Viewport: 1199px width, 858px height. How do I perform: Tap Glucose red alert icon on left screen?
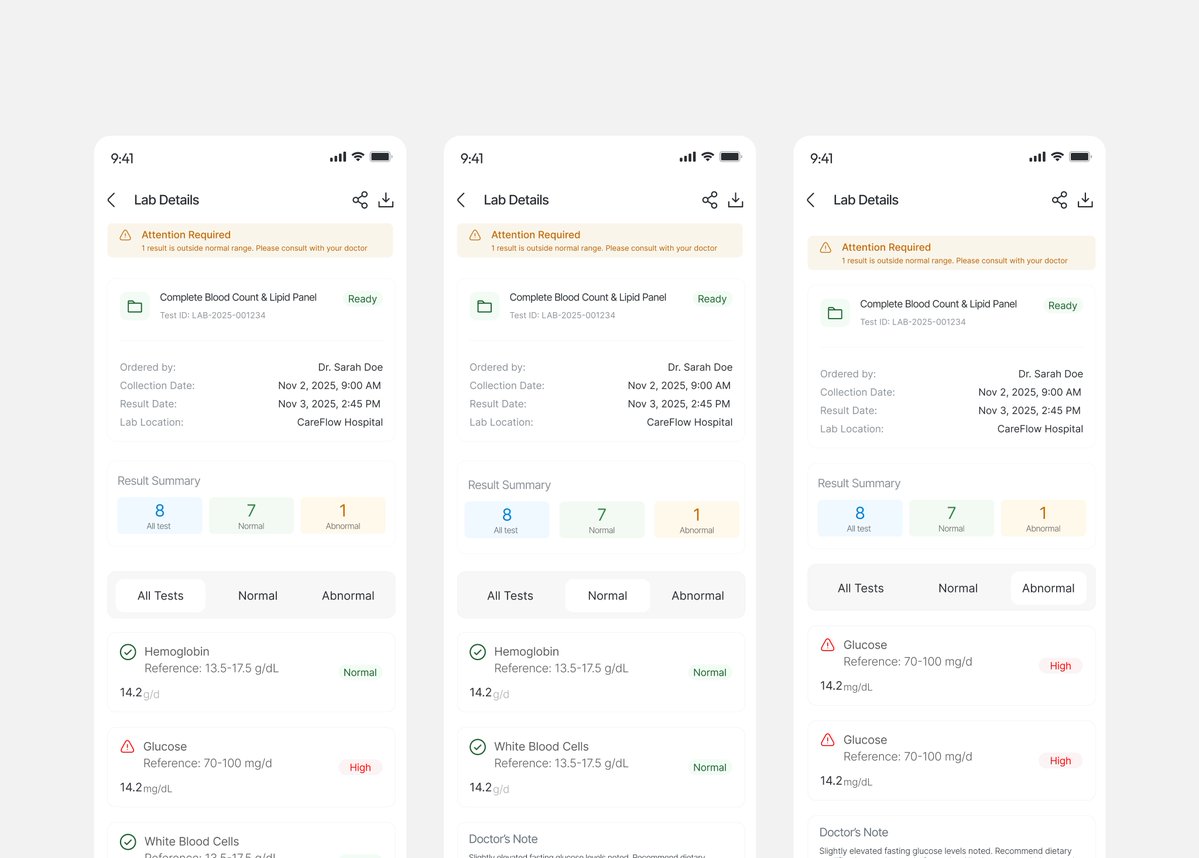click(x=128, y=746)
